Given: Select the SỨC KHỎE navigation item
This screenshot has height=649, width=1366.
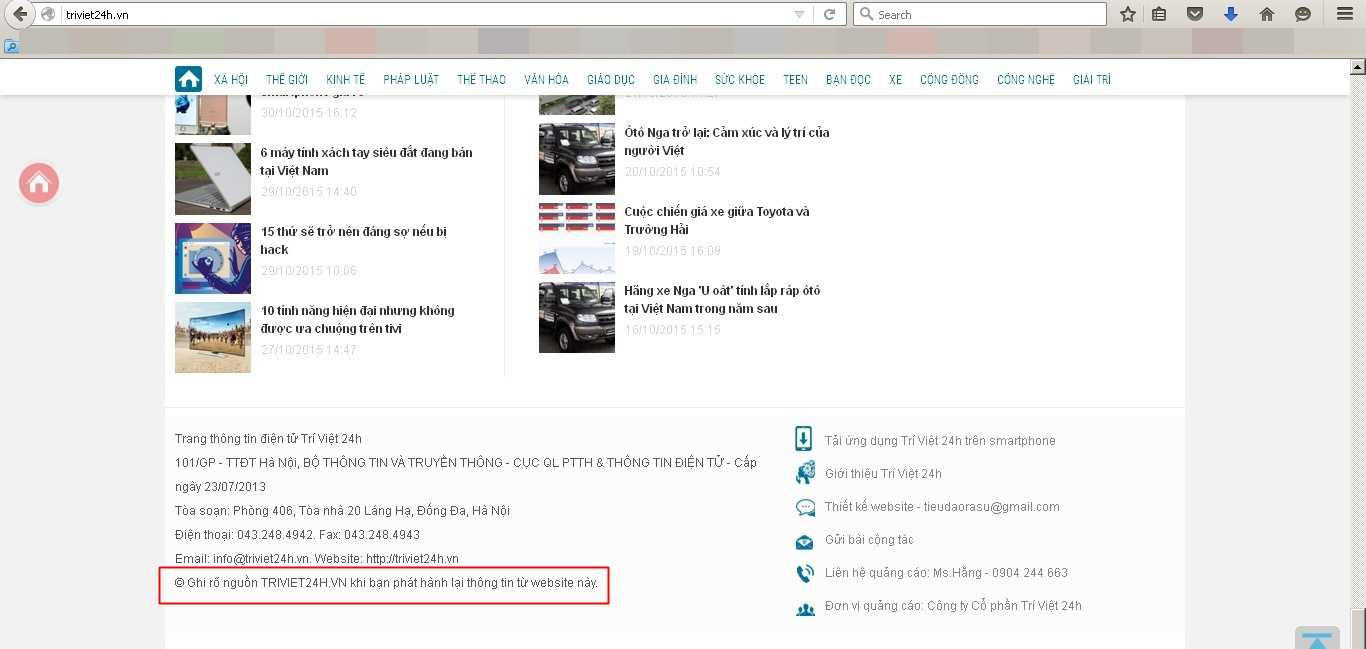Looking at the screenshot, I should pyautogui.click(x=739, y=80).
